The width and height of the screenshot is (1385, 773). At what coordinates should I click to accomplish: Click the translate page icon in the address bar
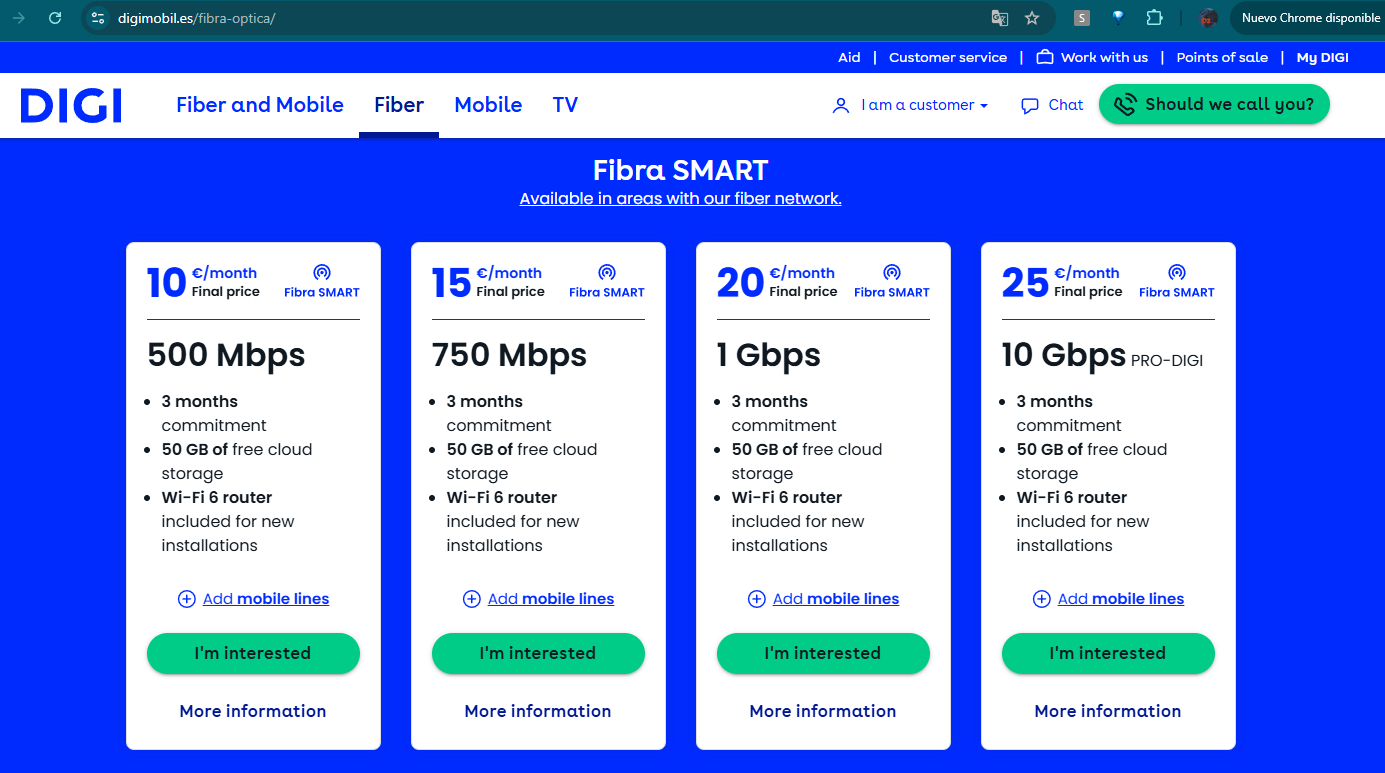coord(999,18)
